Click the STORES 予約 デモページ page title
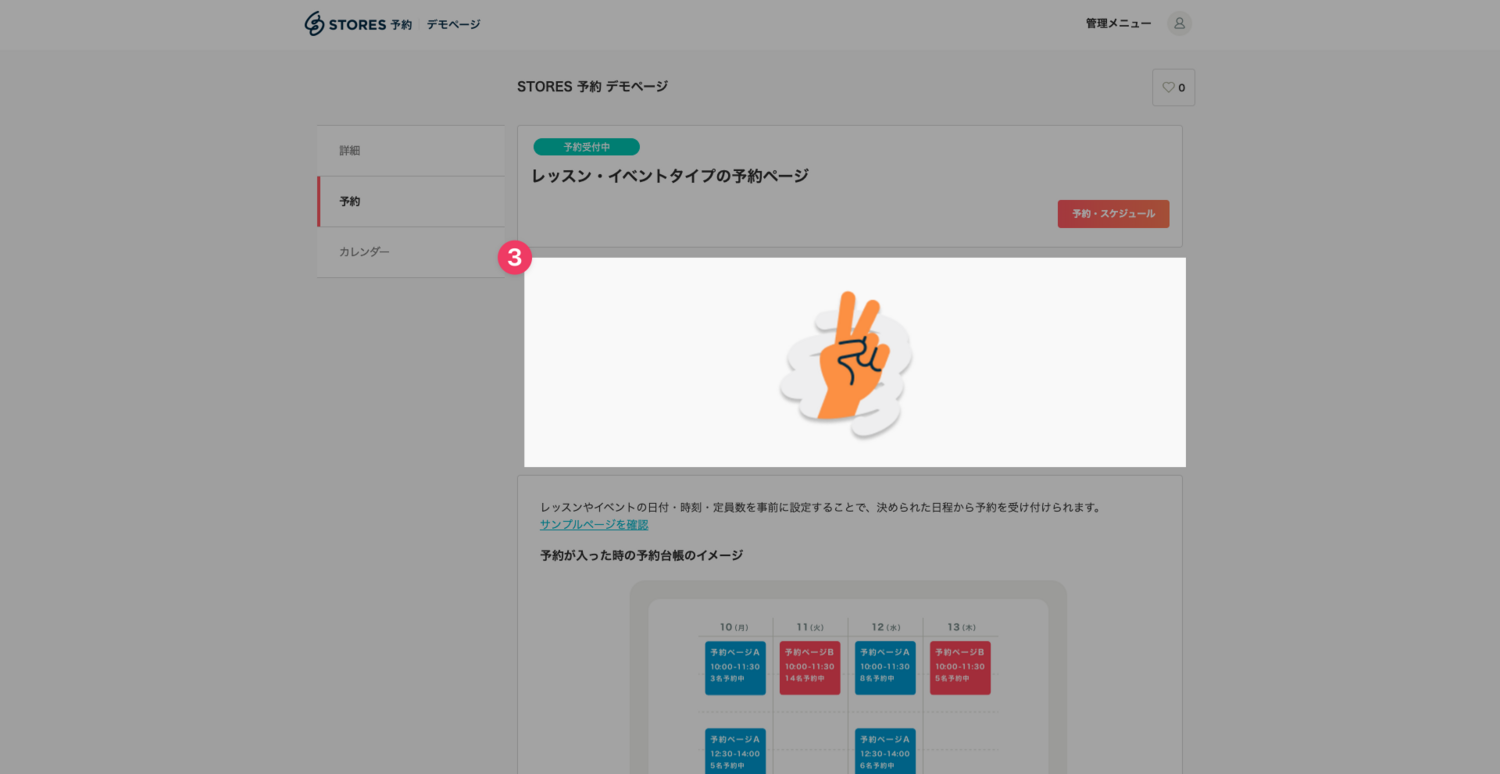This screenshot has width=1500, height=774. 592,87
